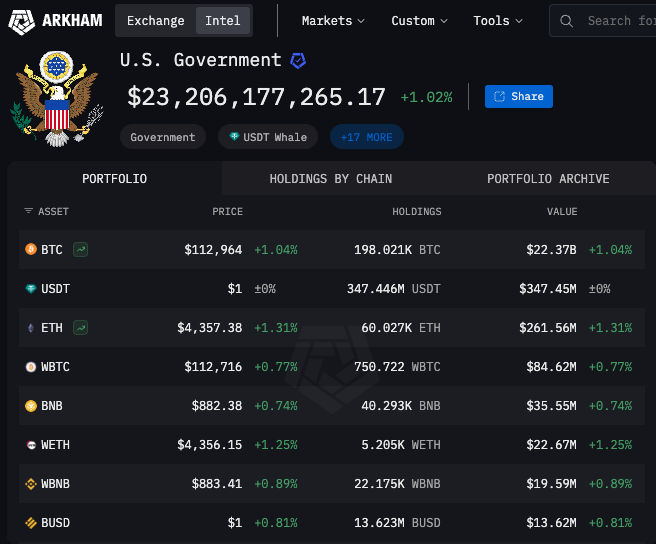Screen dimensions: 656x544
Task: Sort by the HOLDINGS column header
Action: (417, 211)
